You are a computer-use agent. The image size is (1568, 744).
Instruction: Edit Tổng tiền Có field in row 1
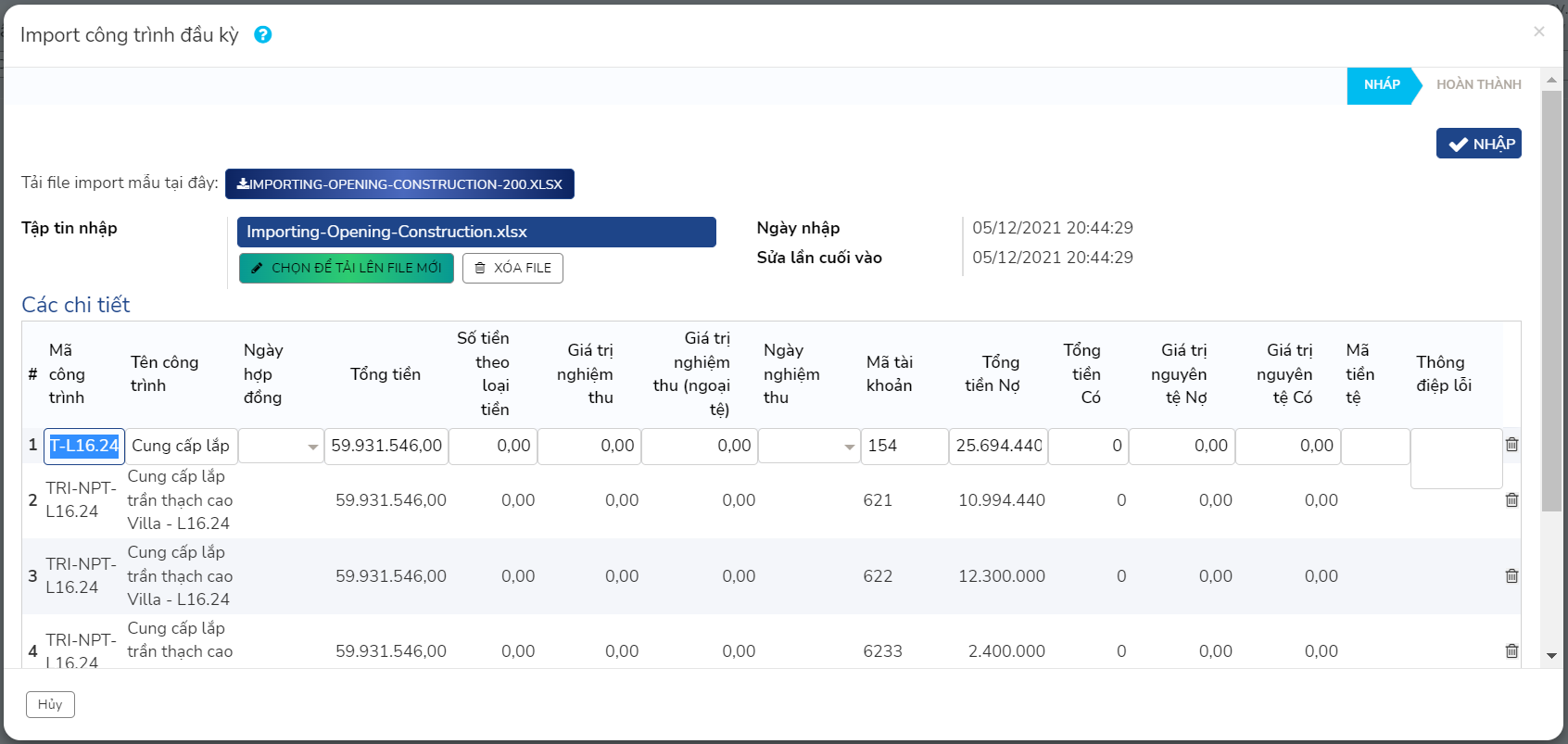point(1088,446)
